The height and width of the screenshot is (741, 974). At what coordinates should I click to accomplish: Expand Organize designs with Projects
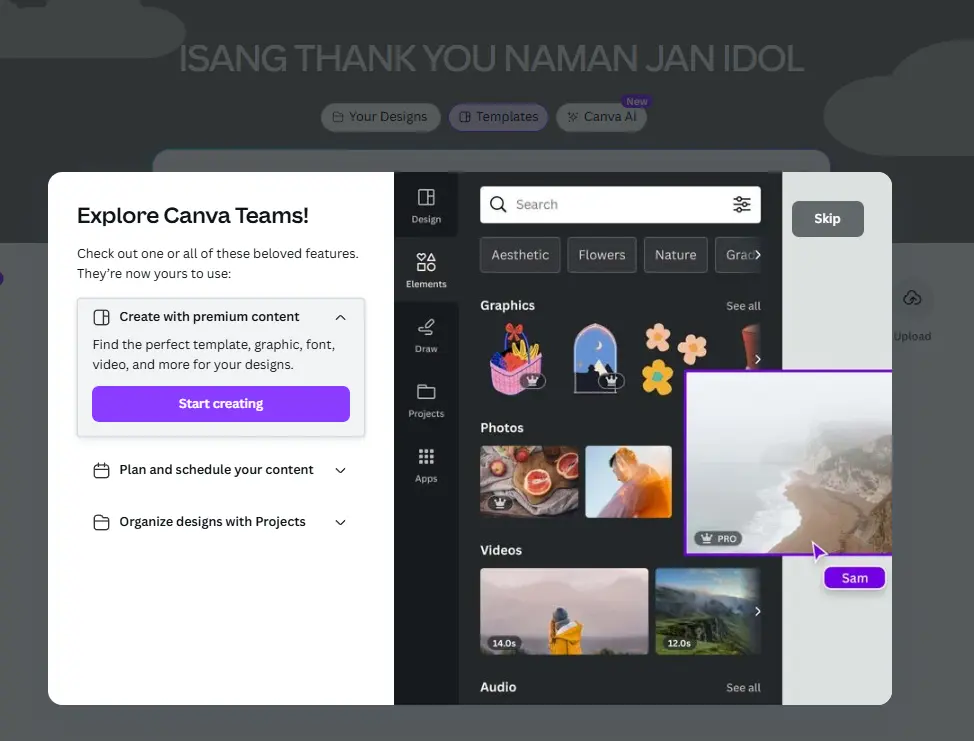click(x=340, y=522)
